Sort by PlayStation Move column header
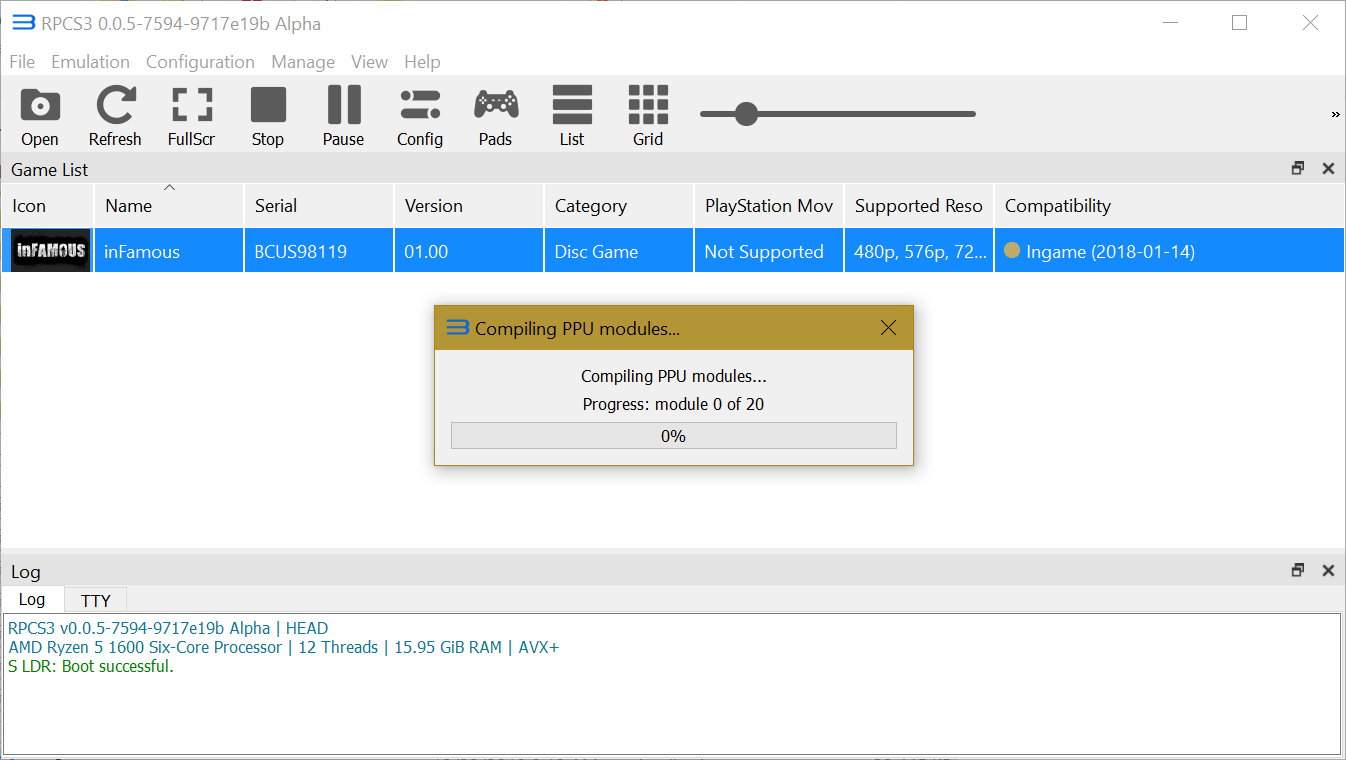Screen dimensions: 1346x760 [769, 206]
